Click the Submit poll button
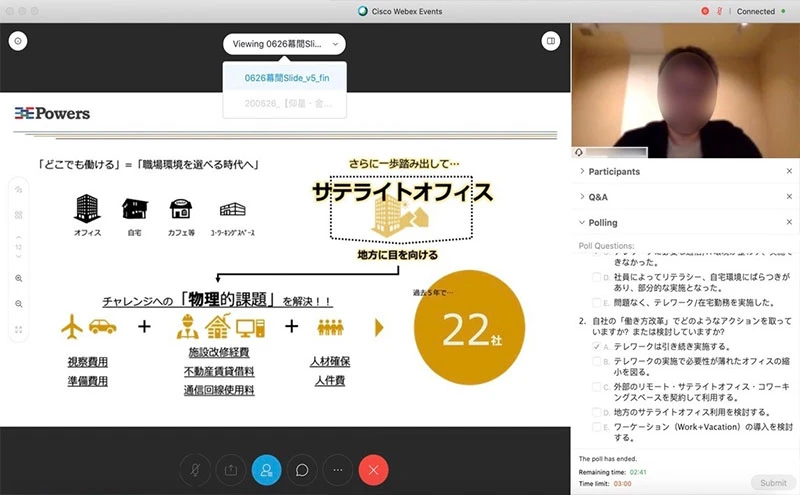The image size is (800, 495). click(x=773, y=482)
